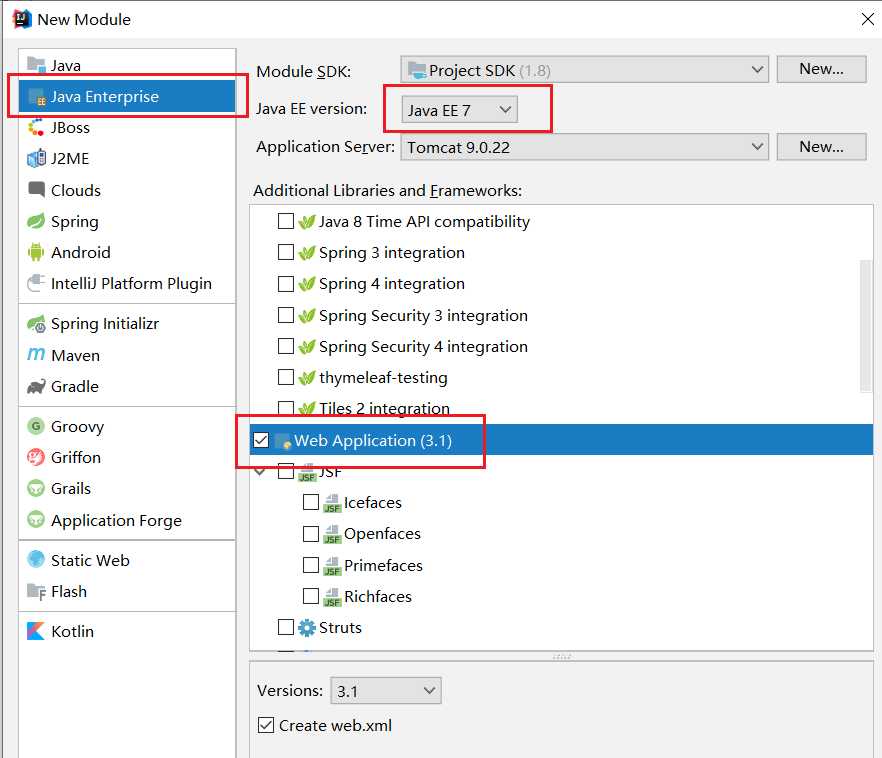Enable thymeleaf-testing checkbox
Viewport: 882px width, 758px height.
[286, 377]
